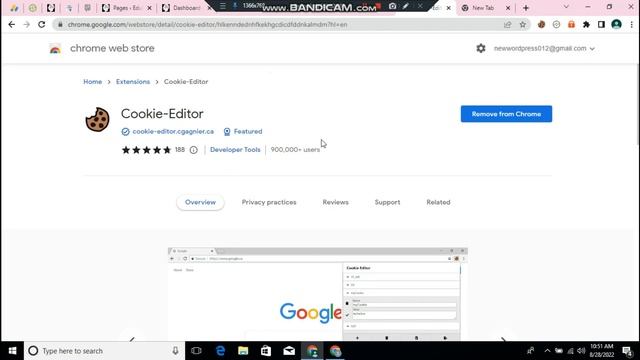Go to Home breadcrumb link
The image size is (640, 360).
[93, 82]
